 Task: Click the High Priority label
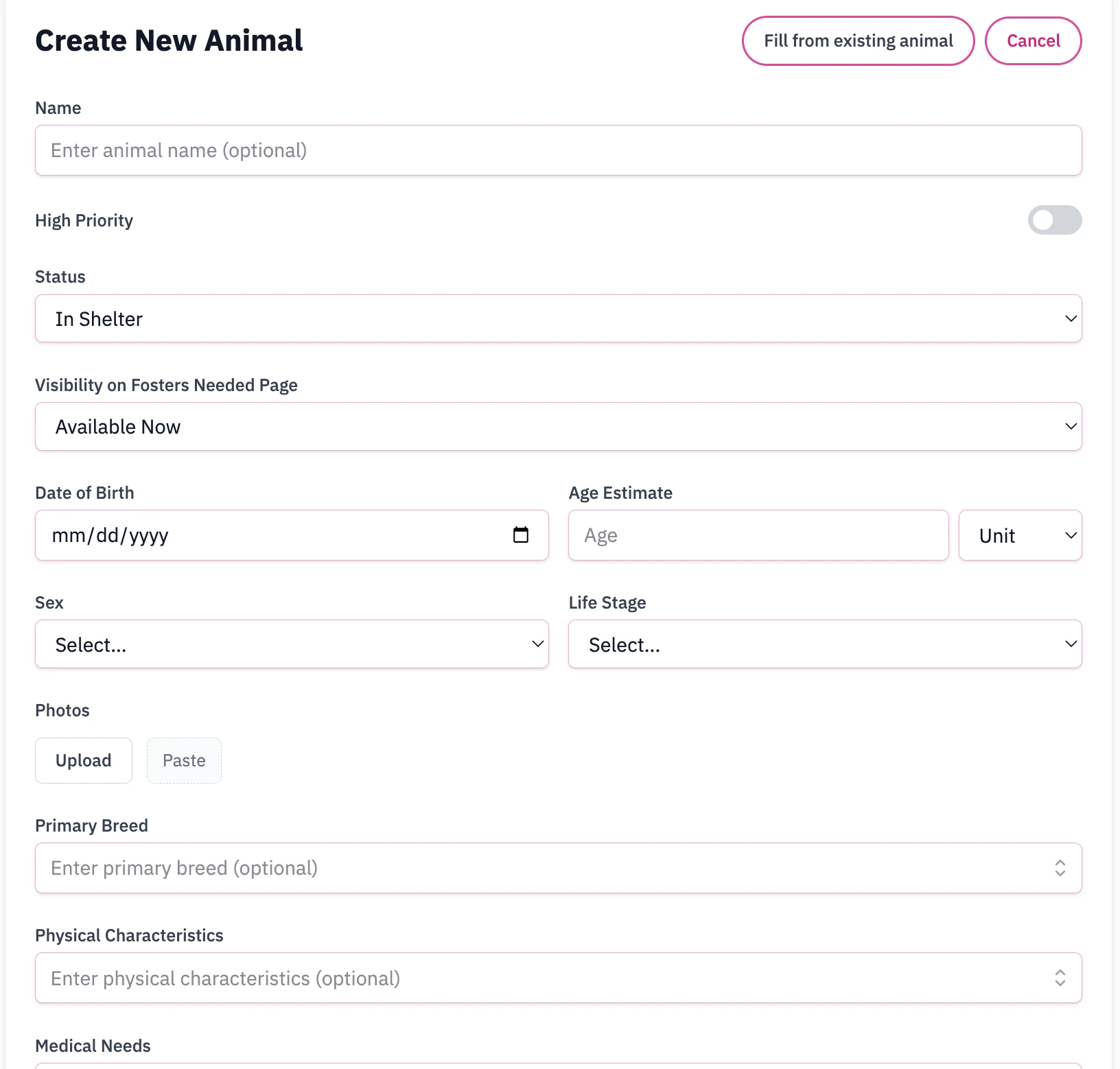pos(84,220)
